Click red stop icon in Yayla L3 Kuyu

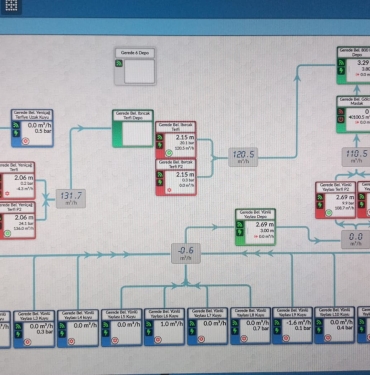click(x=27, y=341)
